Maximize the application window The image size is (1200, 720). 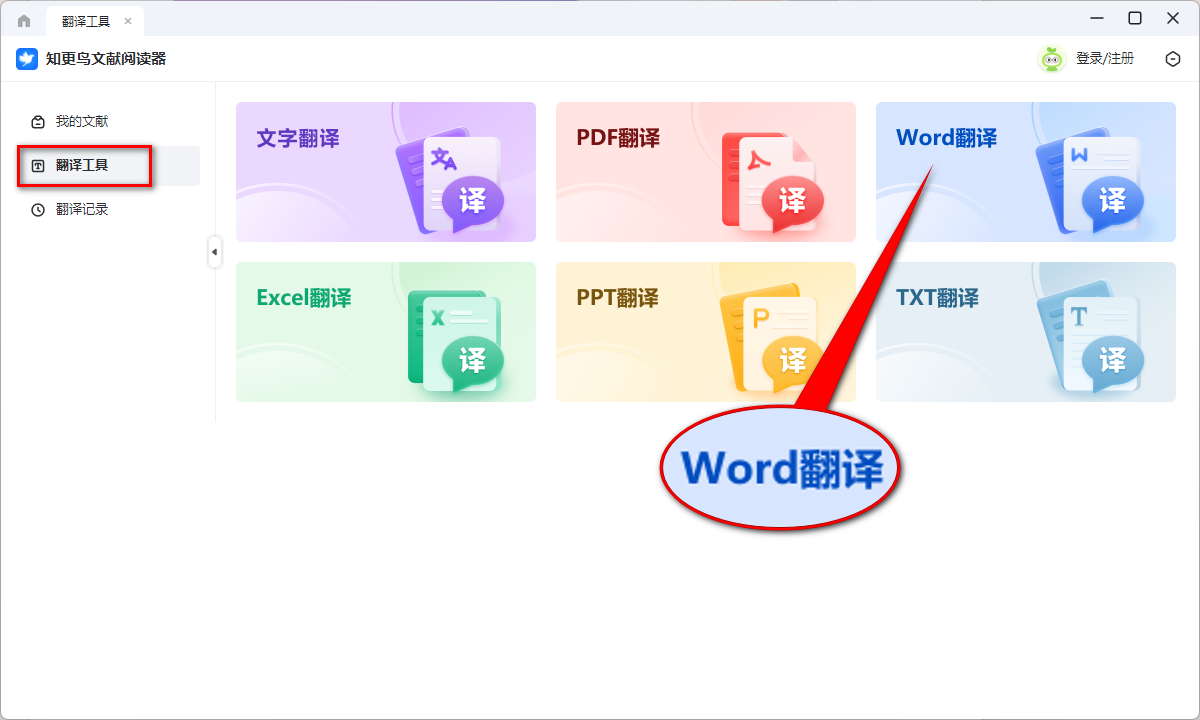[1135, 18]
